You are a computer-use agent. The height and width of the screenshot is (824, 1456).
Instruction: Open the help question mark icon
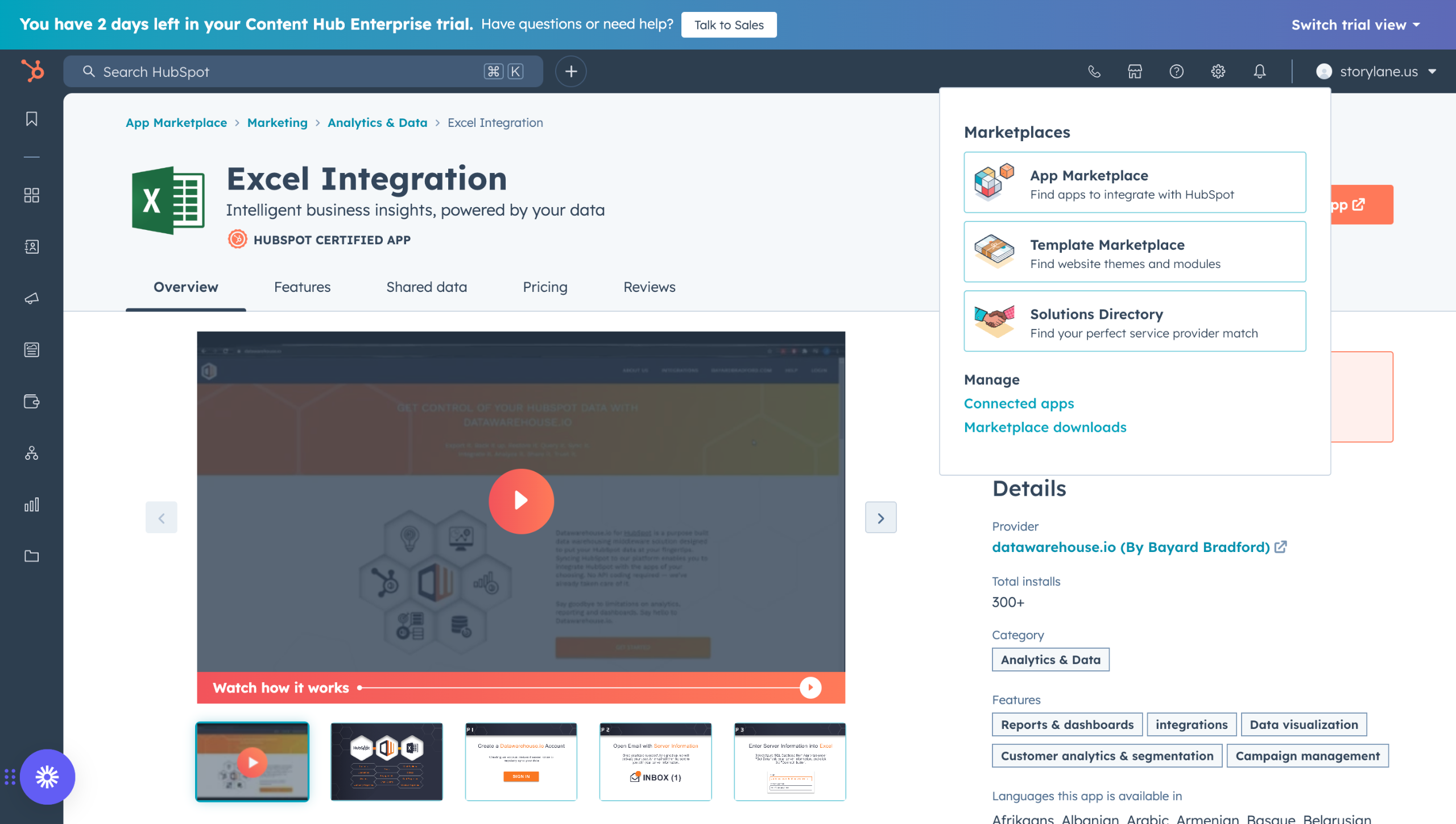click(1176, 72)
